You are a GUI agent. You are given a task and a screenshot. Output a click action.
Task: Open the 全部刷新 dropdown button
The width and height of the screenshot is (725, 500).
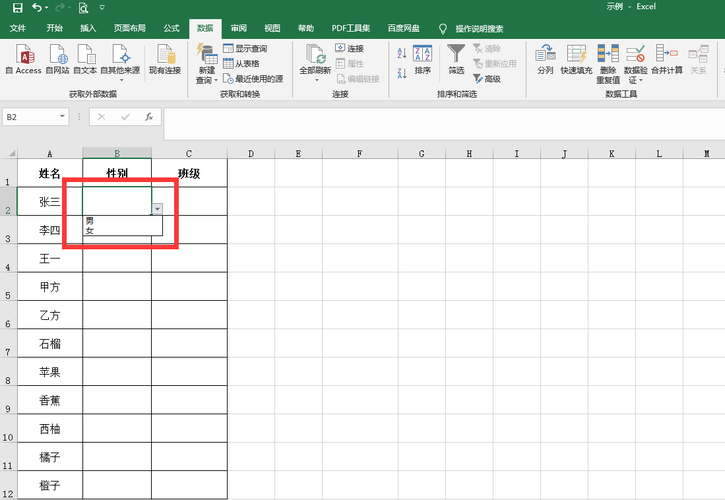[x=315, y=64]
